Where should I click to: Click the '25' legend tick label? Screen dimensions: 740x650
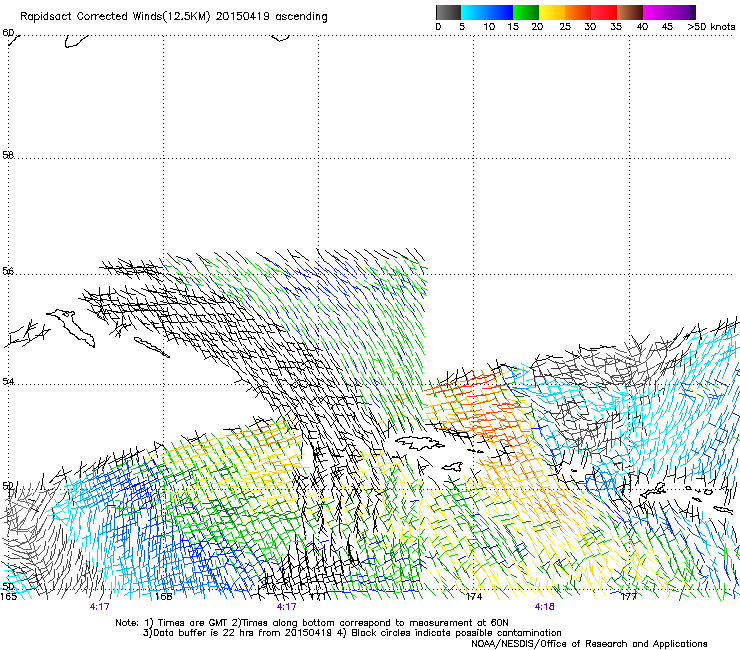coord(565,27)
